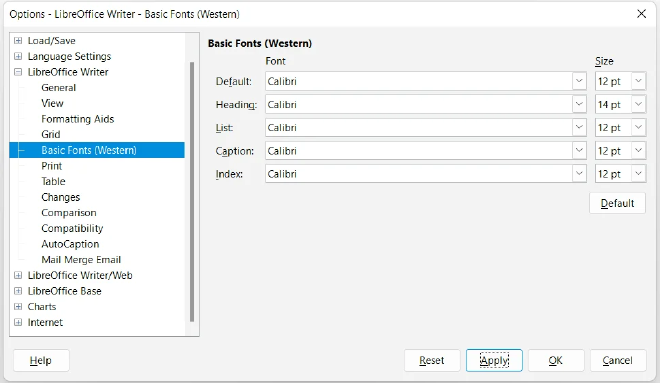Screen dimensions: 660x383
Task: Open the Heading size 14 pt dropdown
Action: click(x=639, y=104)
